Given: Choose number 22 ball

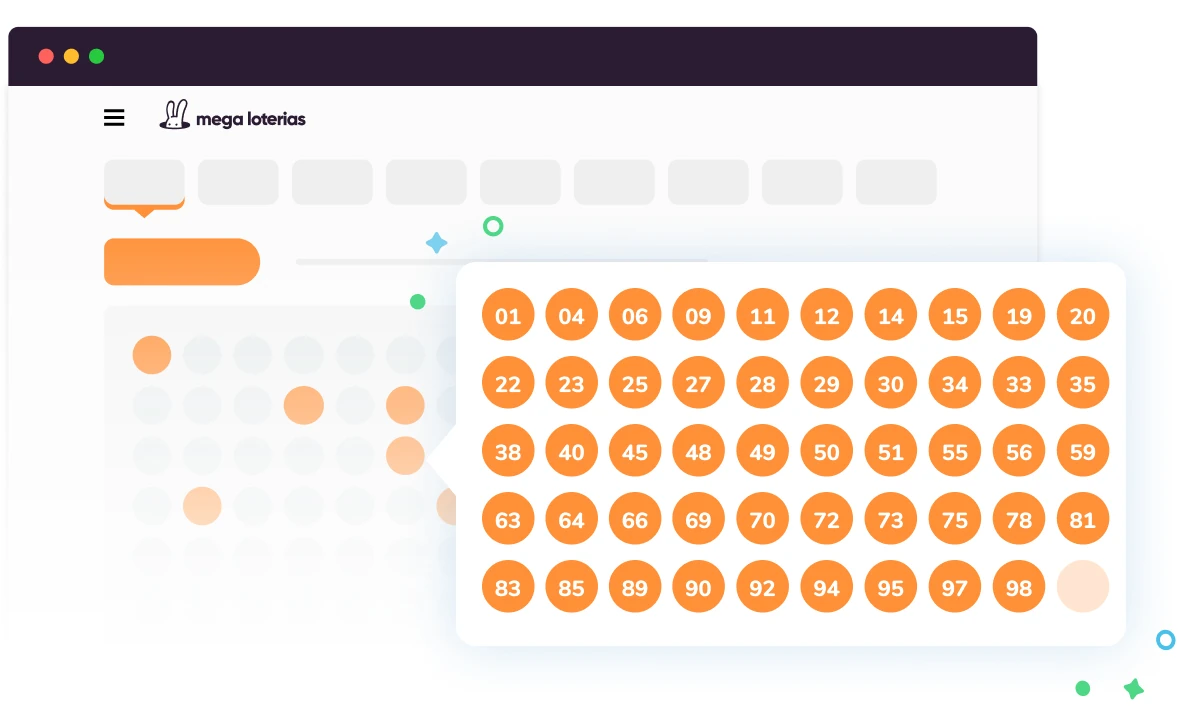Looking at the screenshot, I should coord(508,383).
